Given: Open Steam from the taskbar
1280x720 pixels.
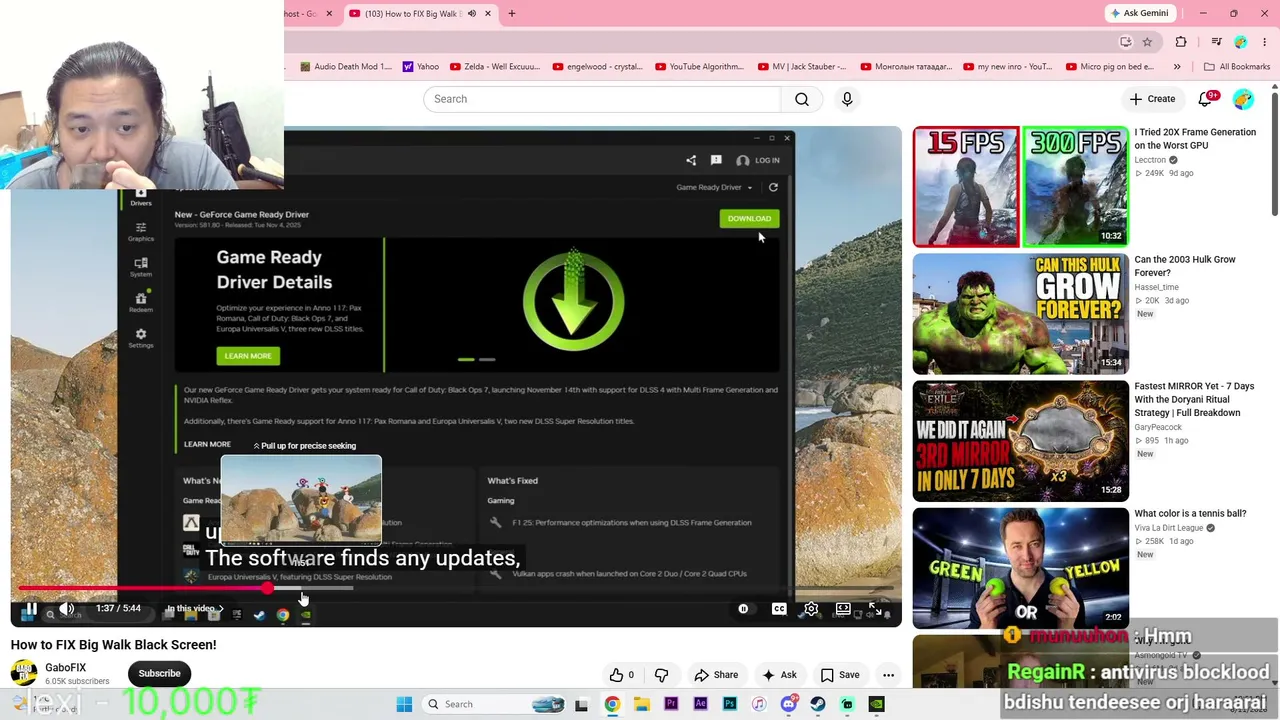Looking at the screenshot, I should (818, 704).
